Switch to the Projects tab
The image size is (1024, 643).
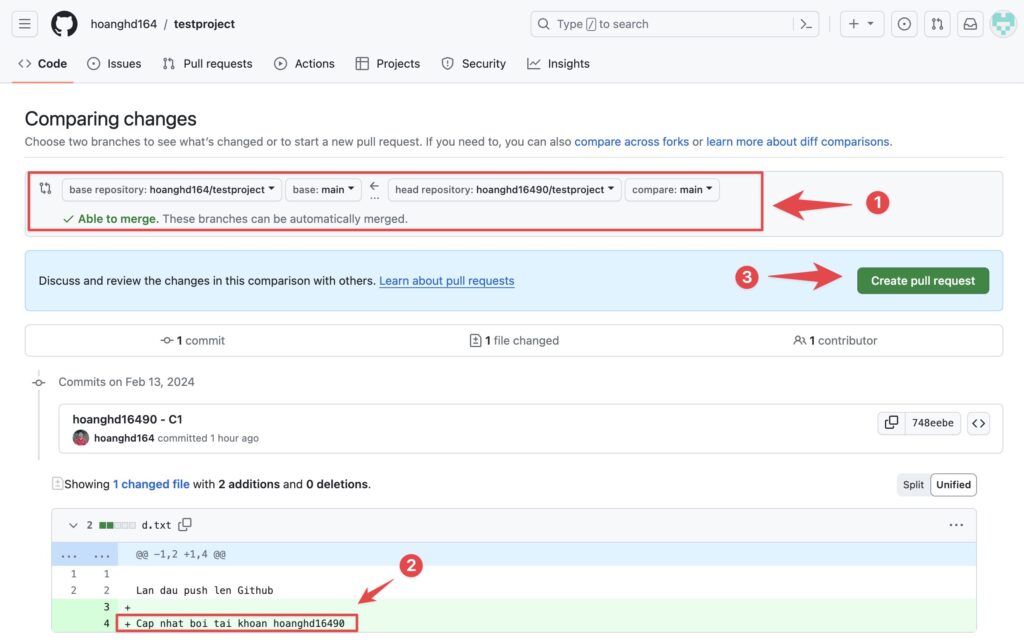coord(388,63)
